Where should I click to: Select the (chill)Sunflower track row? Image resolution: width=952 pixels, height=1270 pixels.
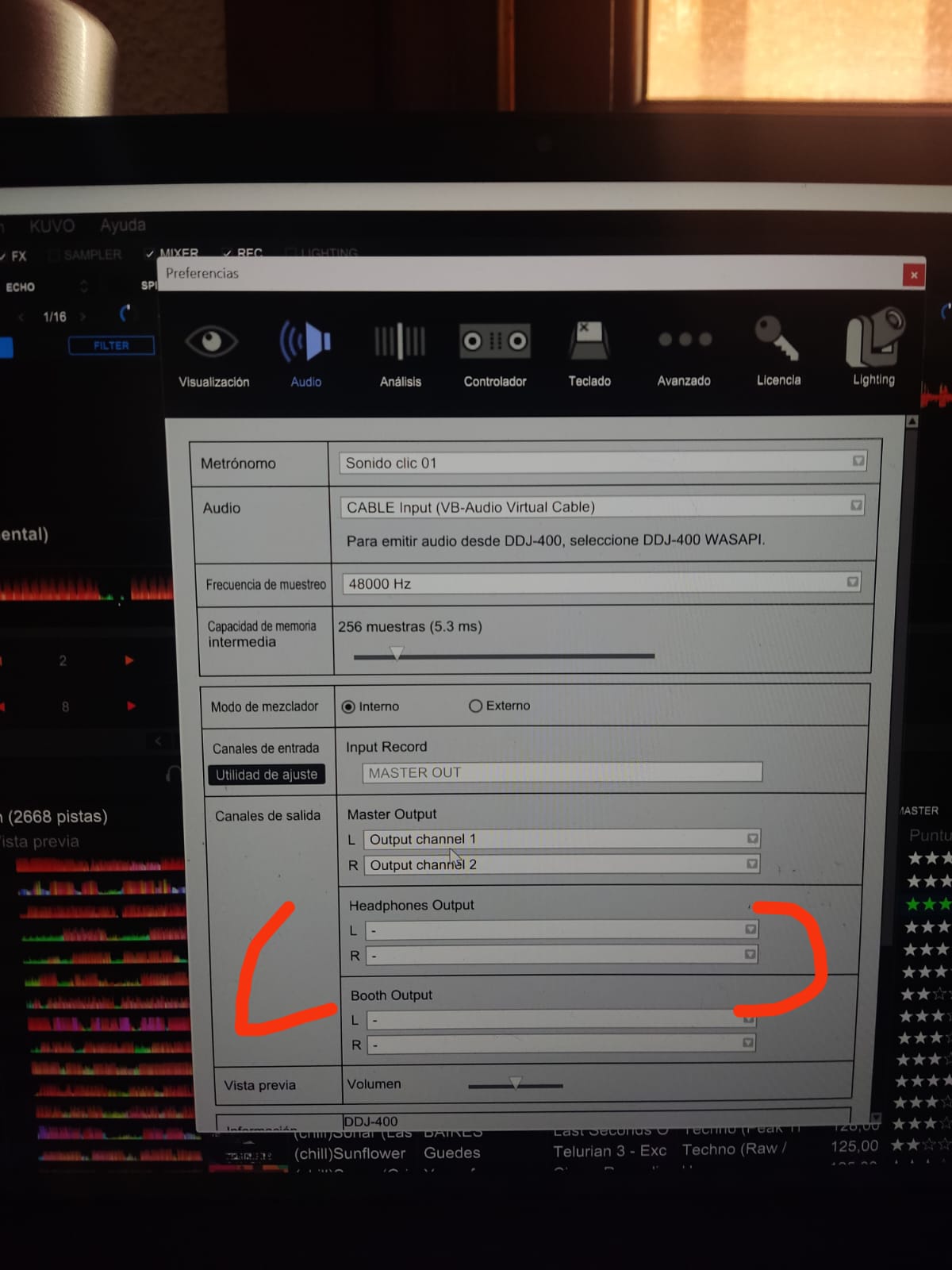350,1153
